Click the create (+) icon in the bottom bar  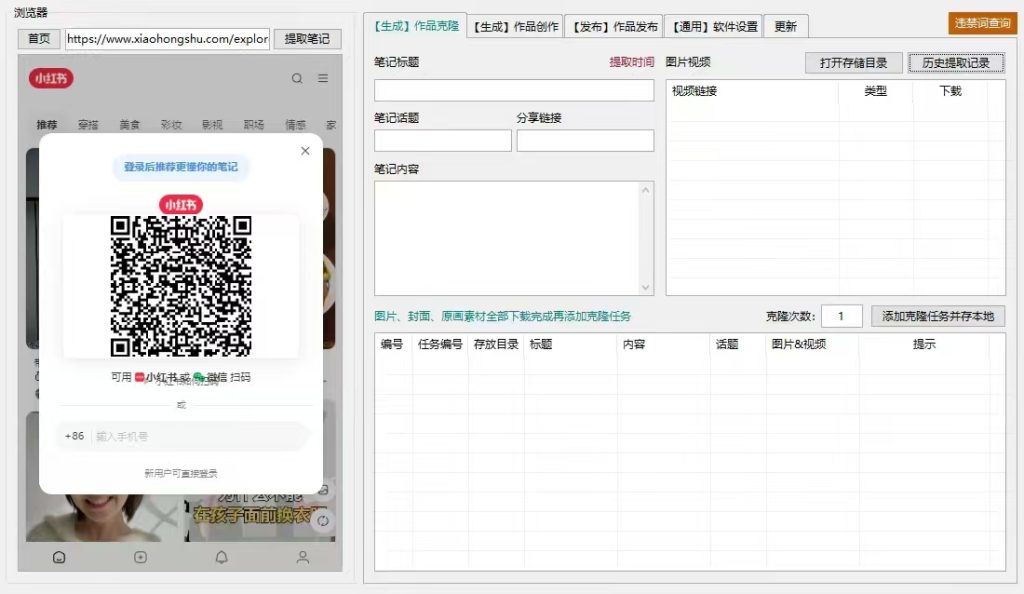click(x=140, y=557)
